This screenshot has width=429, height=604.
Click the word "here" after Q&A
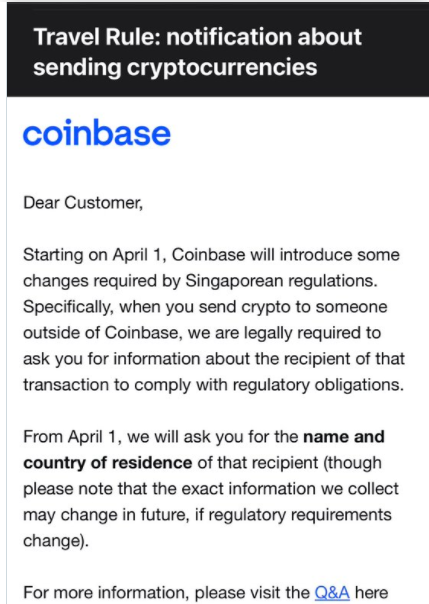pos(371,592)
